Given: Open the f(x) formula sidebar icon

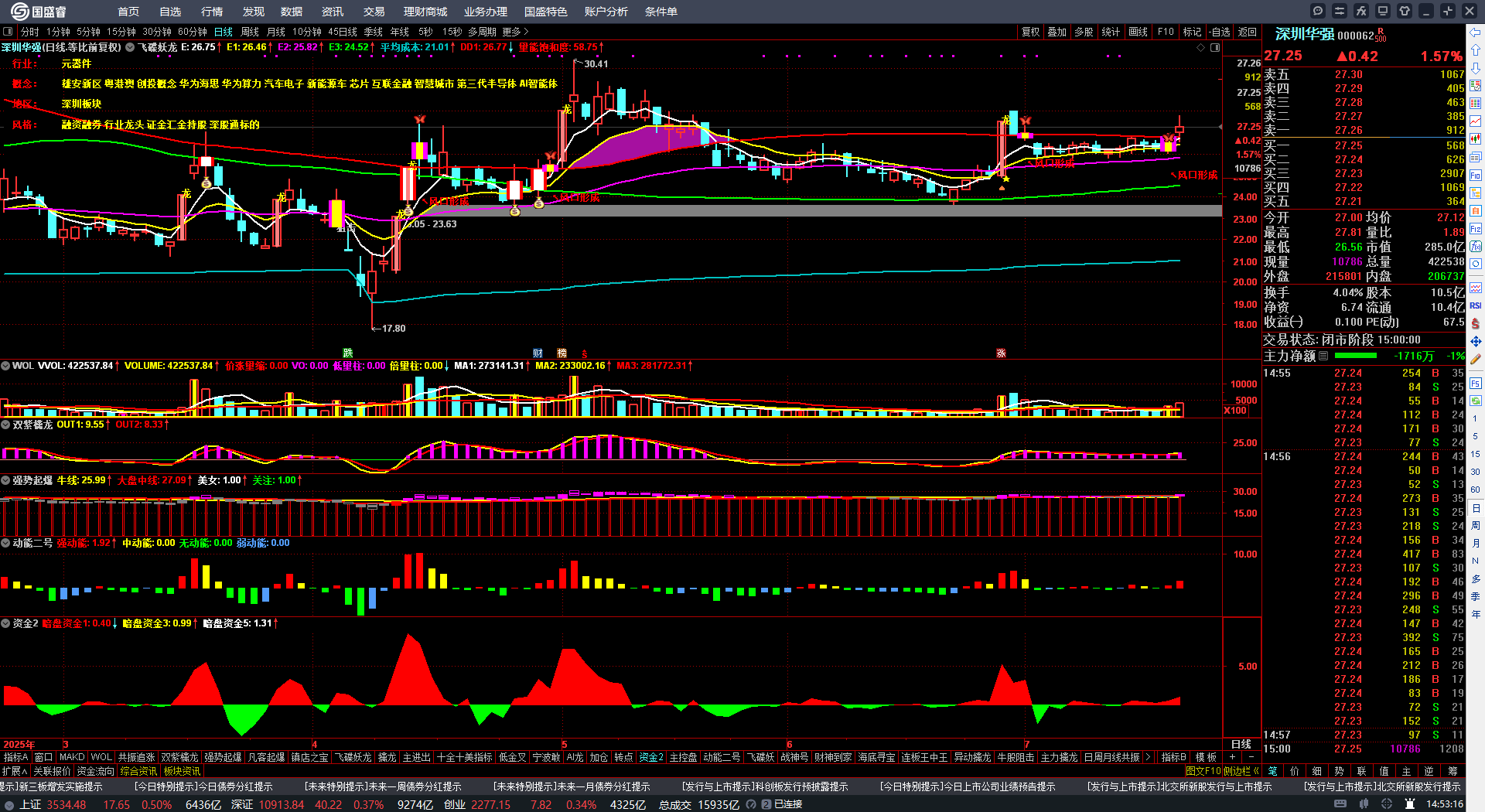Looking at the screenshot, I should click(x=1476, y=247).
